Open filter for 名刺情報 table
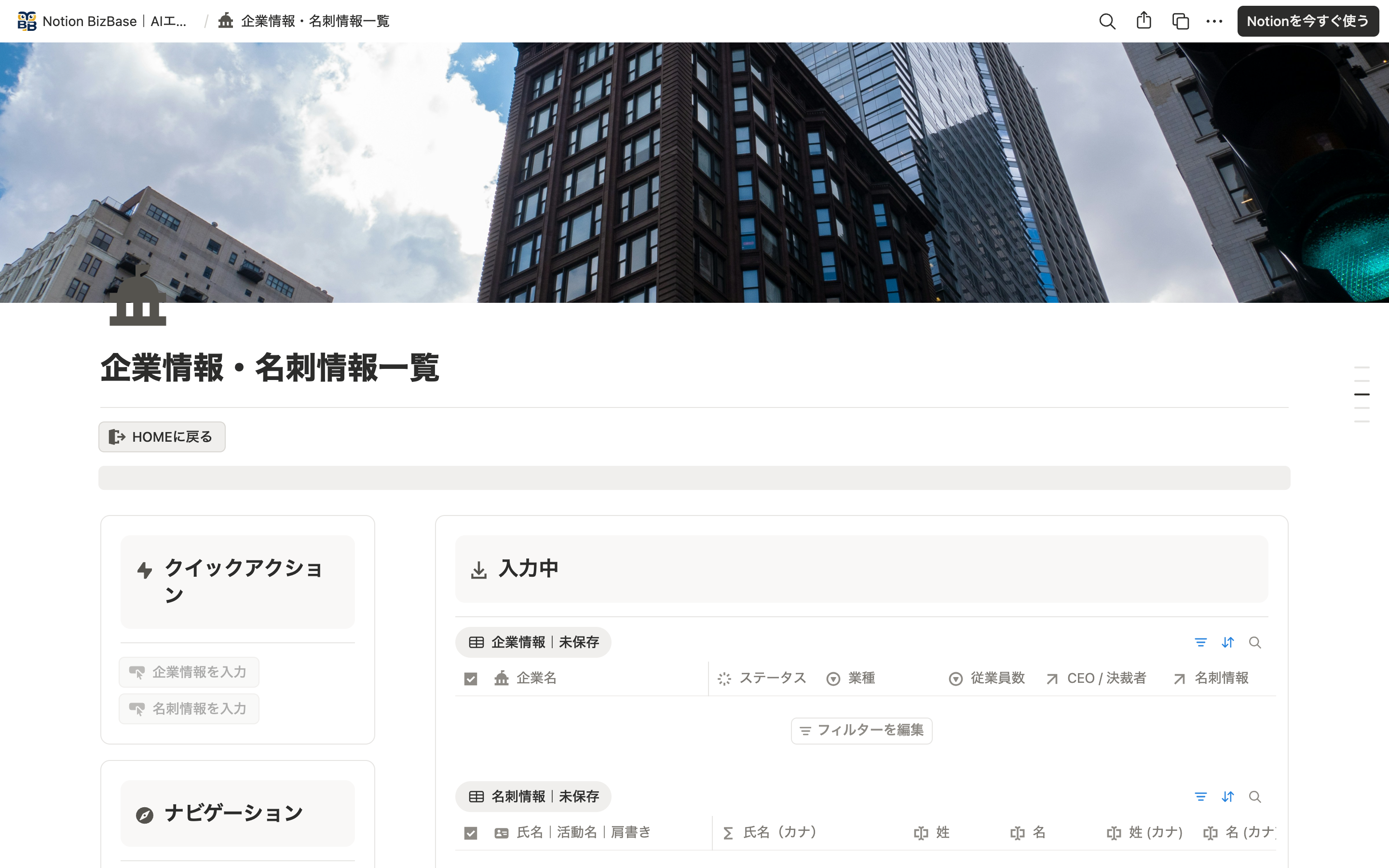Viewport: 1389px width, 868px height. (x=1200, y=797)
